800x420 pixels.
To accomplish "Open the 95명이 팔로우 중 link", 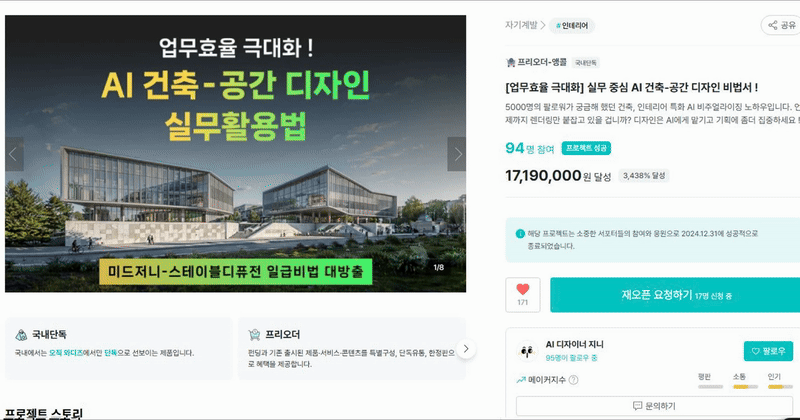I will pyautogui.click(x=571, y=358).
